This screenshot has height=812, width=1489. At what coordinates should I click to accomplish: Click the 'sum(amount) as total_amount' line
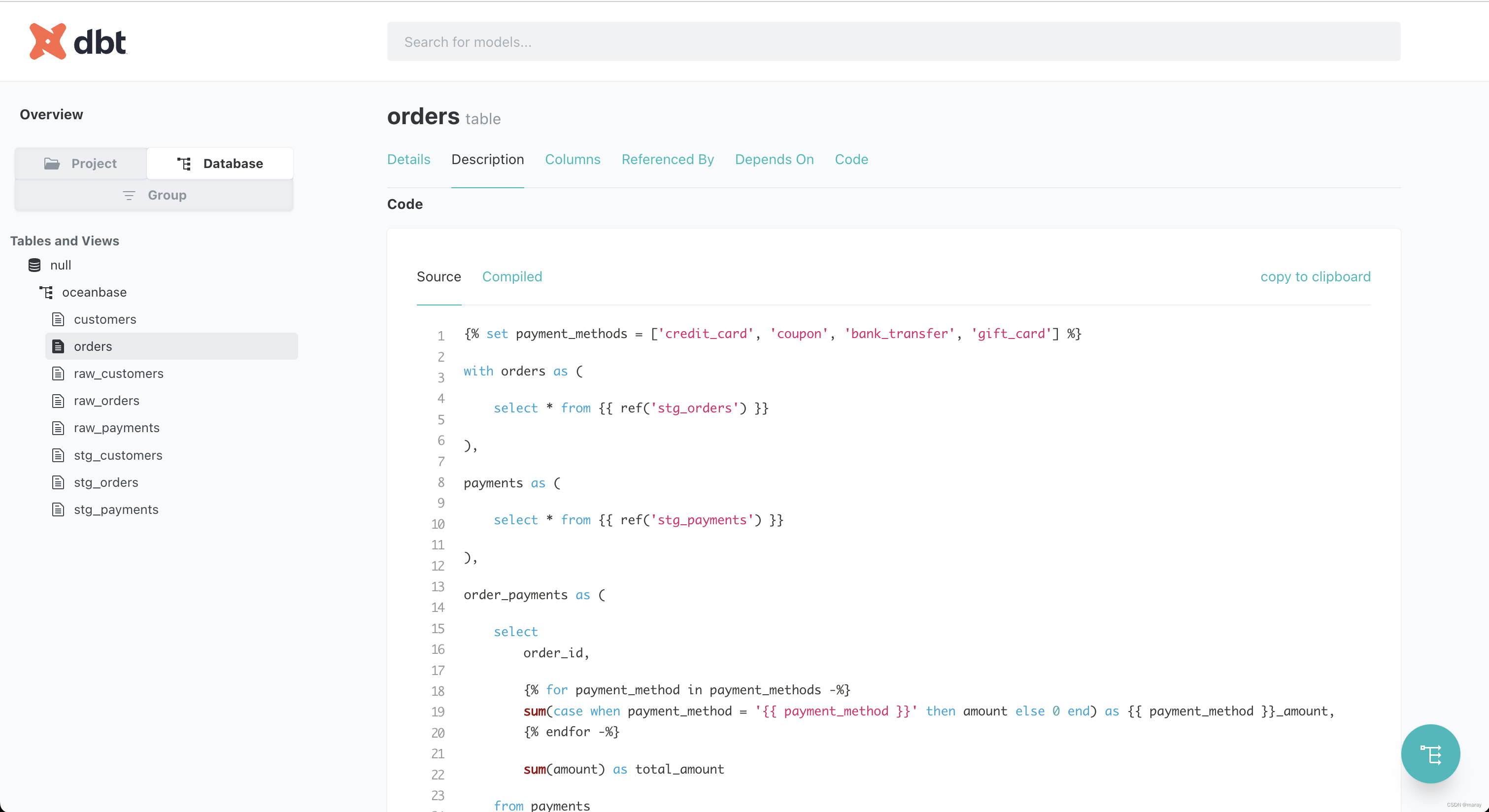pos(623,769)
